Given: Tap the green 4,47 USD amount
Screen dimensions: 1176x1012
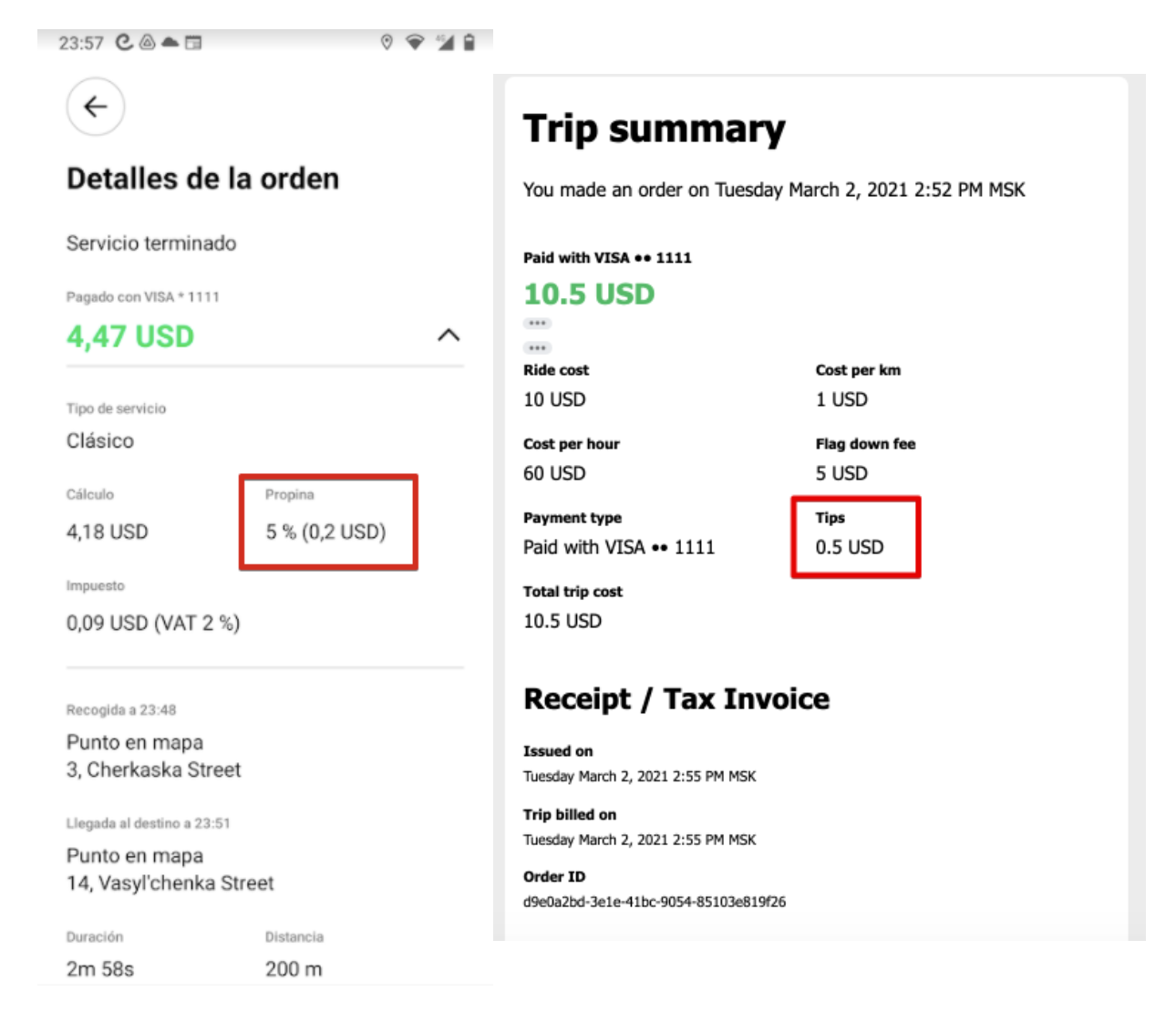Looking at the screenshot, I should click(x=130, y=336).
